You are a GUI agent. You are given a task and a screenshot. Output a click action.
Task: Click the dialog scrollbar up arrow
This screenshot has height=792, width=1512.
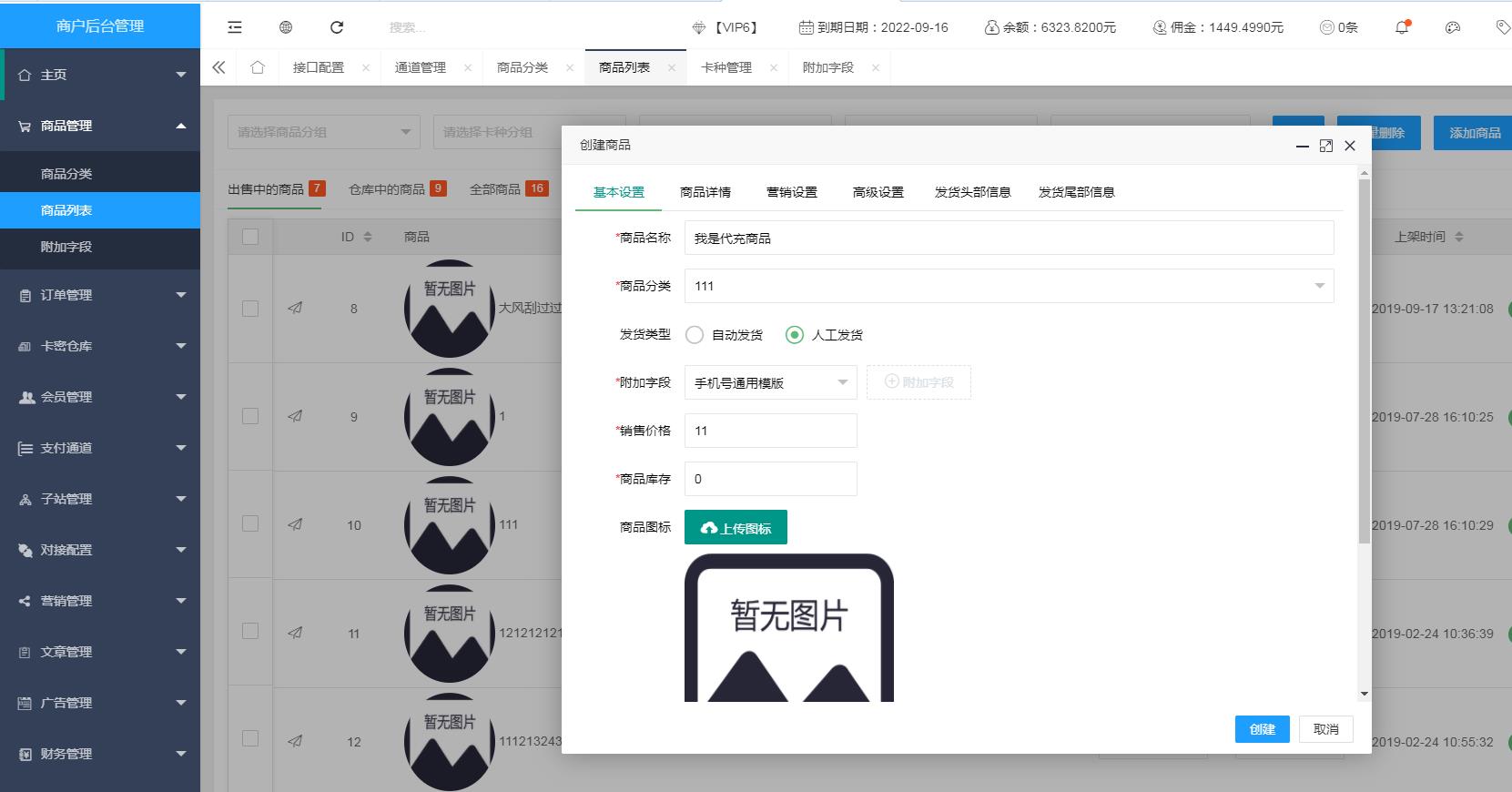[1364, 172]
